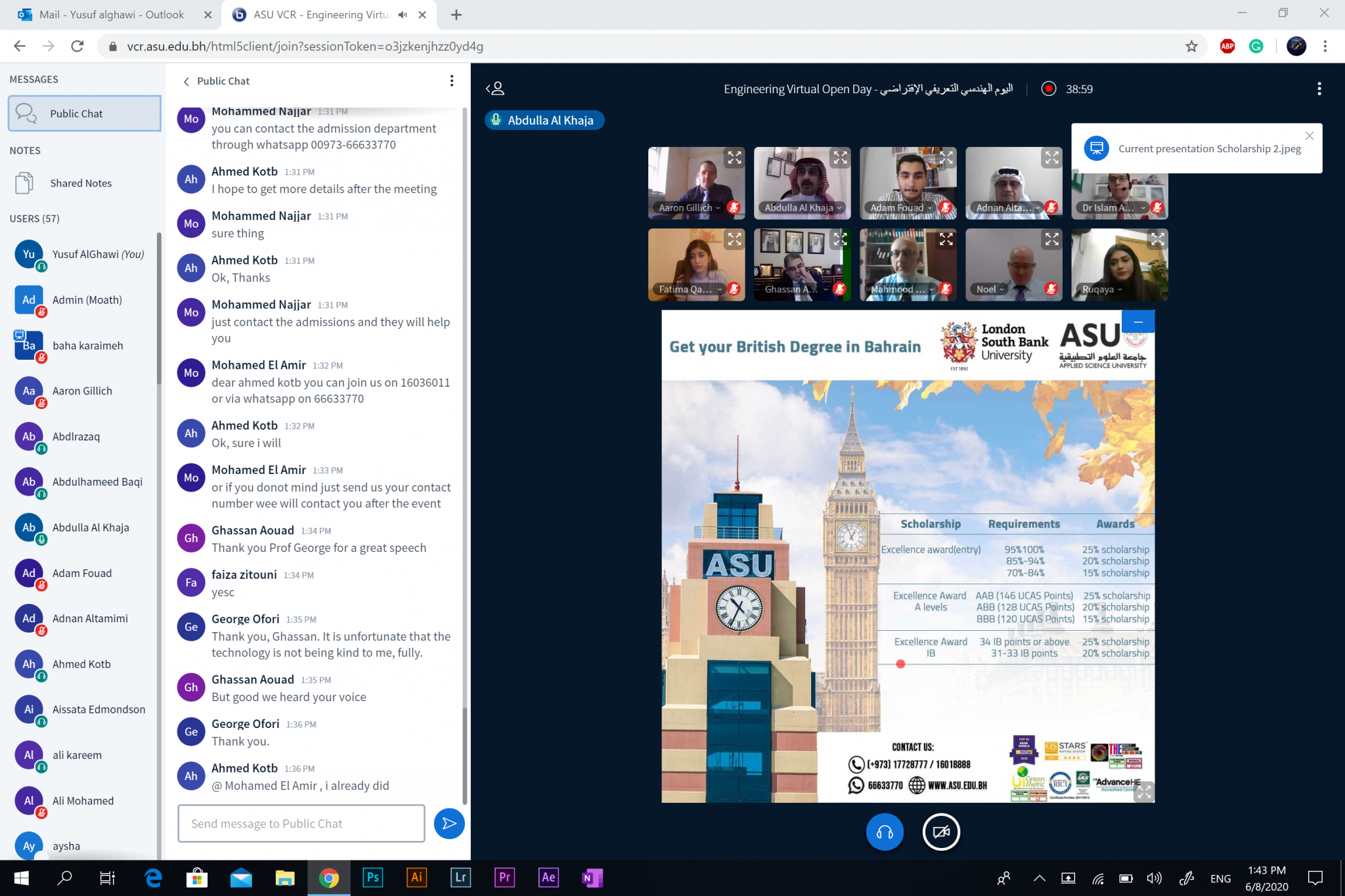This screenshot has width=1345, height=896.
Task: Make Ruqaya webcam fullscreen
Action: point(1157,240)
